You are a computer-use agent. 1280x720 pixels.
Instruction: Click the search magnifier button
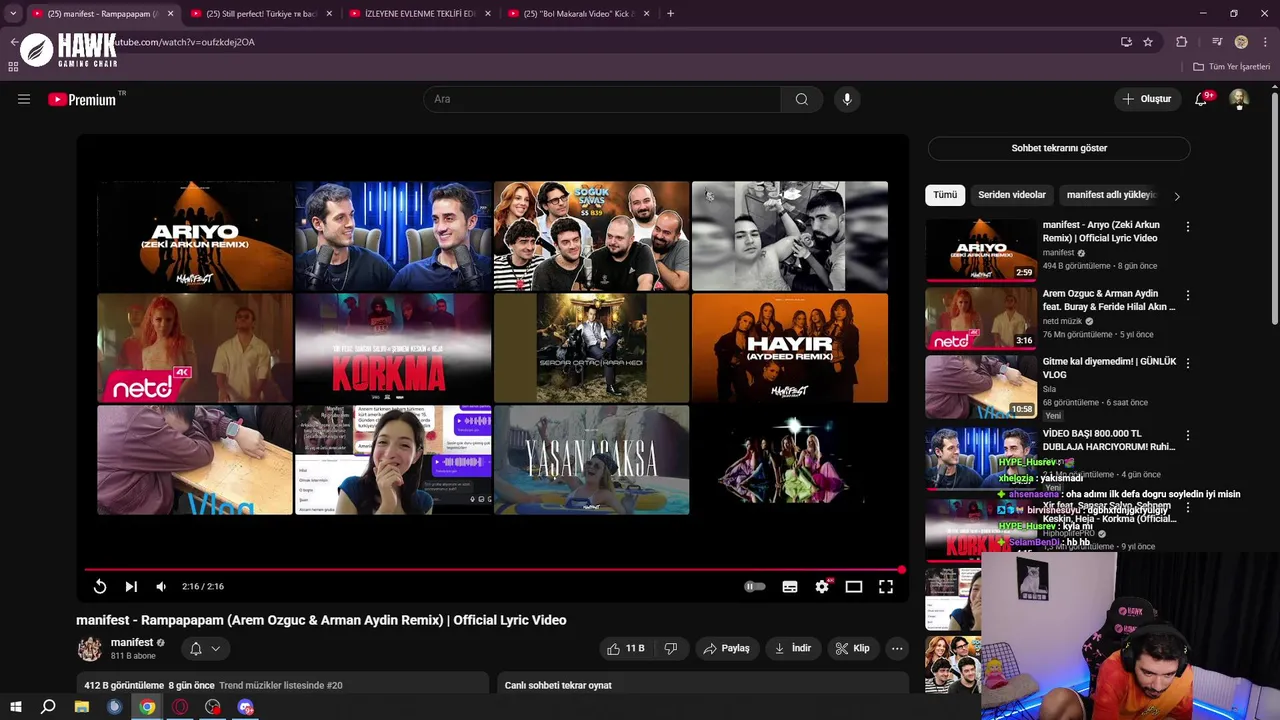[x=802, y=99]
